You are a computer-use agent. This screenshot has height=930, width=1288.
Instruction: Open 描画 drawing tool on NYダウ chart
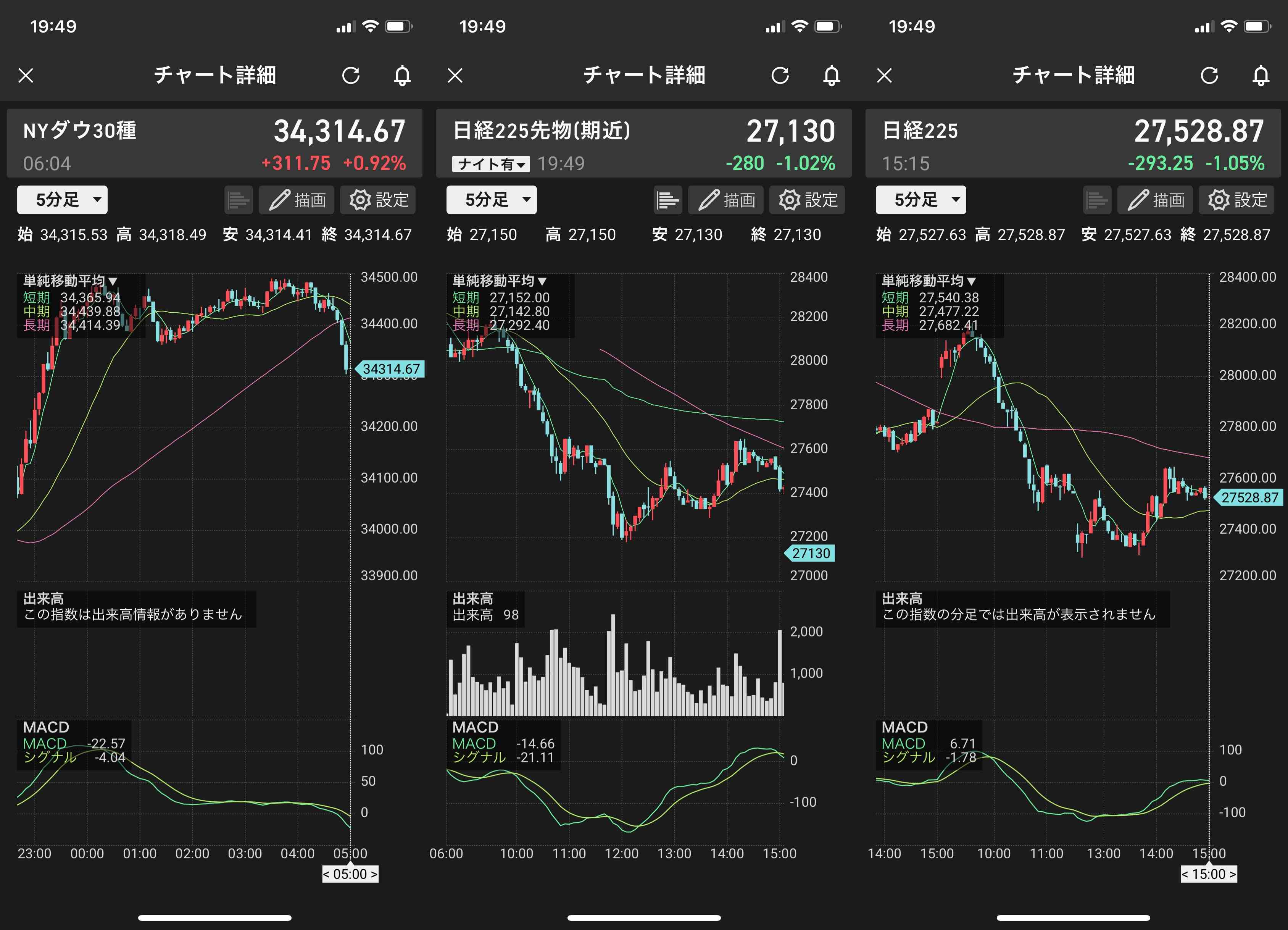[x=297, y=200]
